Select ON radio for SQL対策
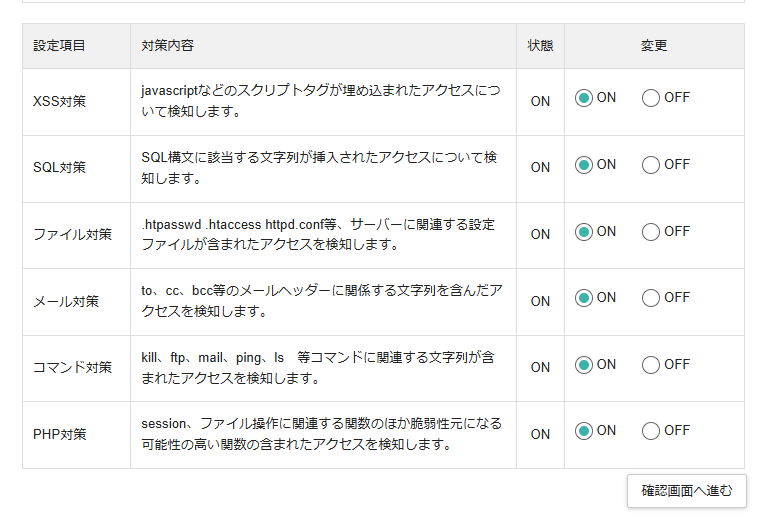This screenshot has width=767, height=519. click(584, 165)
